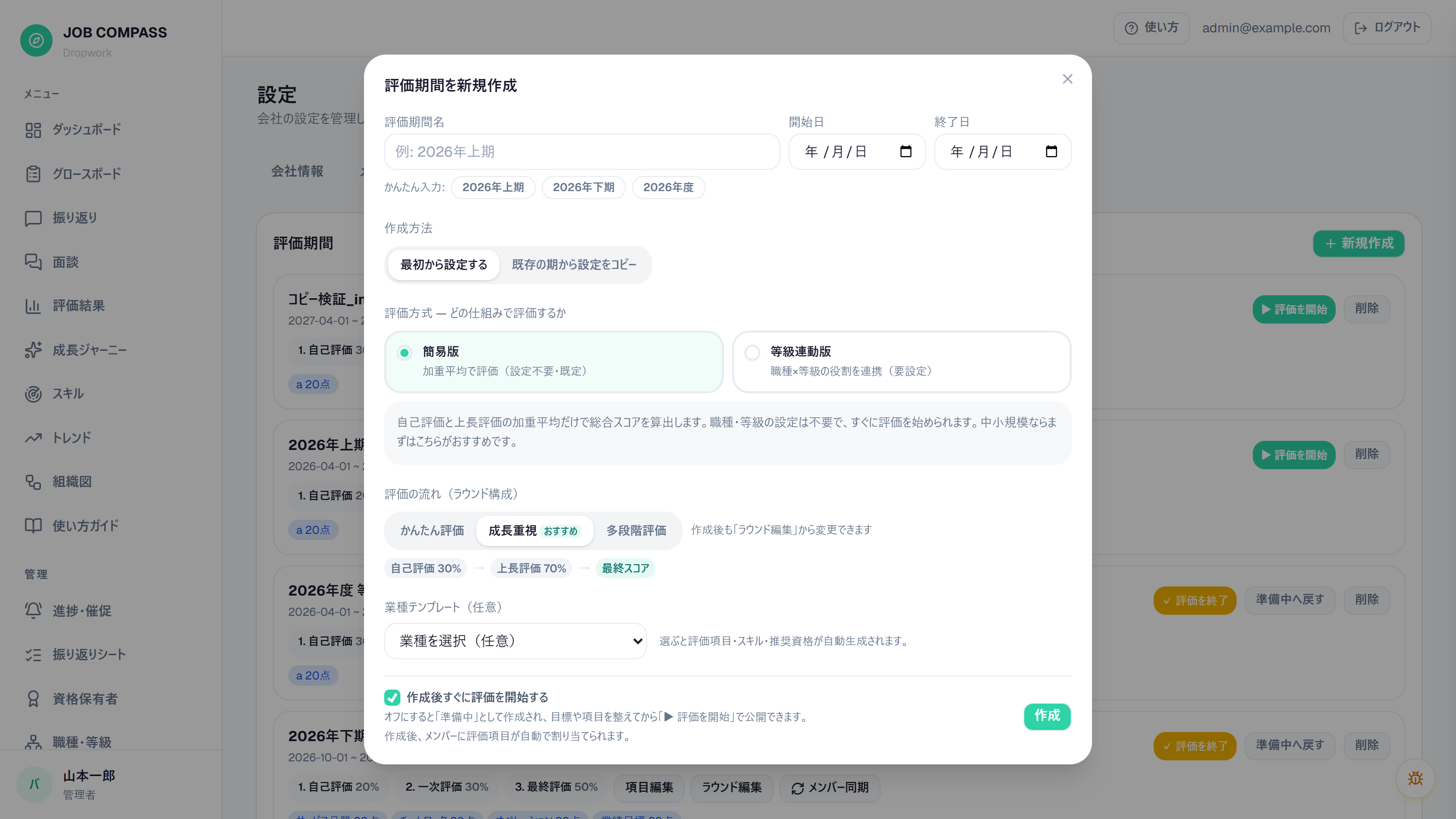Apply the 2026年下期 quick-input chip
Image resolution: width=1456 pixels, height=819 pixels.
[x=583, y=188]
